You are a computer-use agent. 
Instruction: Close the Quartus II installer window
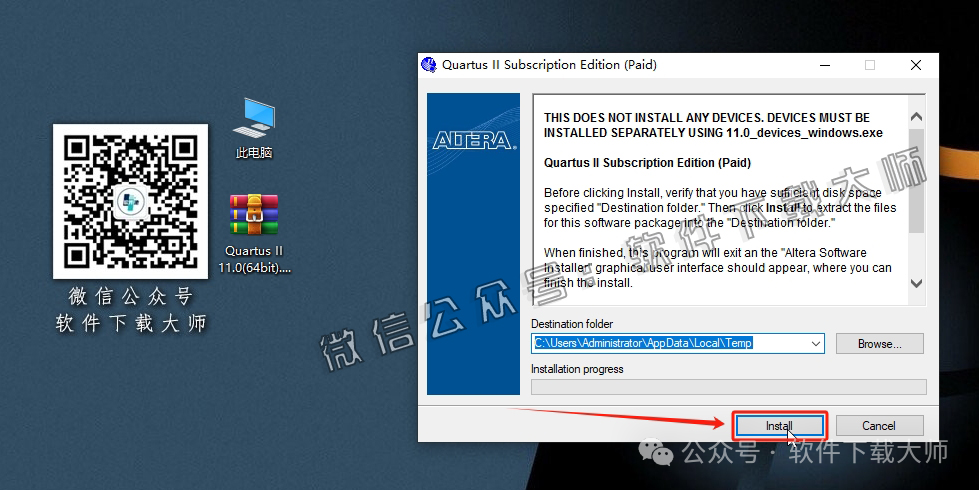pyautogui.click(x=915, y=65)
